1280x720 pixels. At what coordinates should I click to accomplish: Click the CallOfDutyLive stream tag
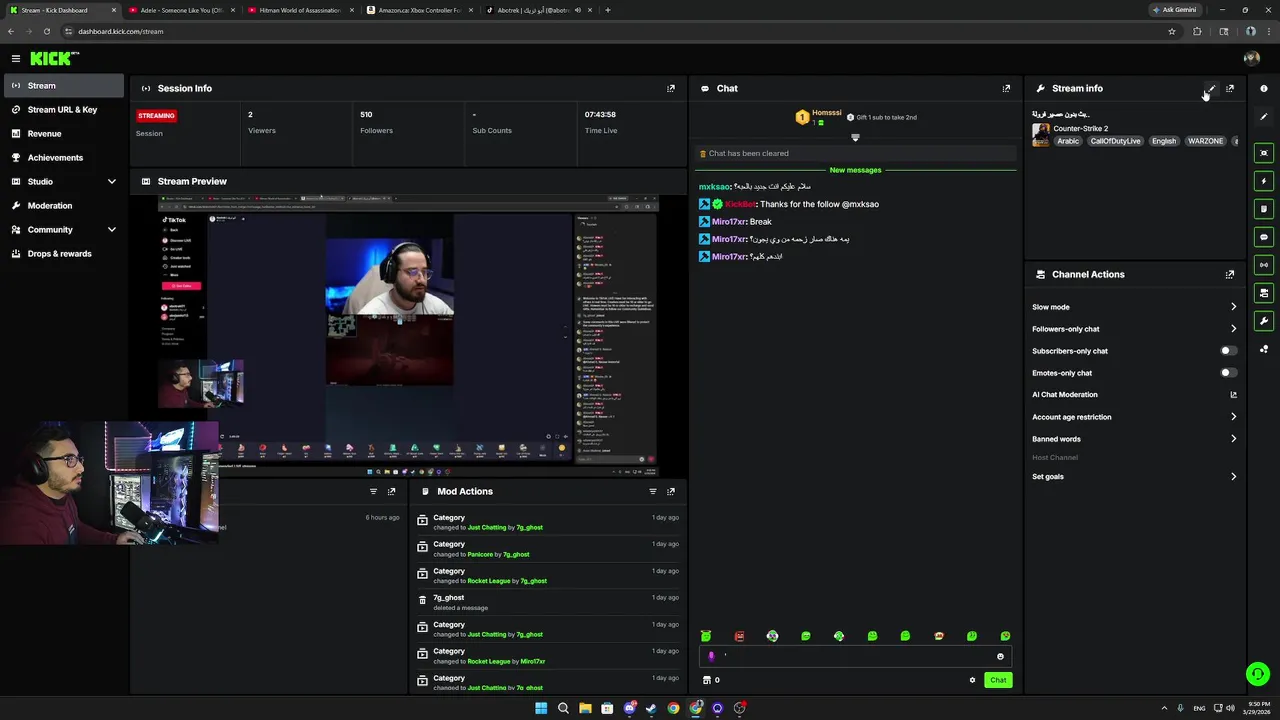(x=1115, y=141)
